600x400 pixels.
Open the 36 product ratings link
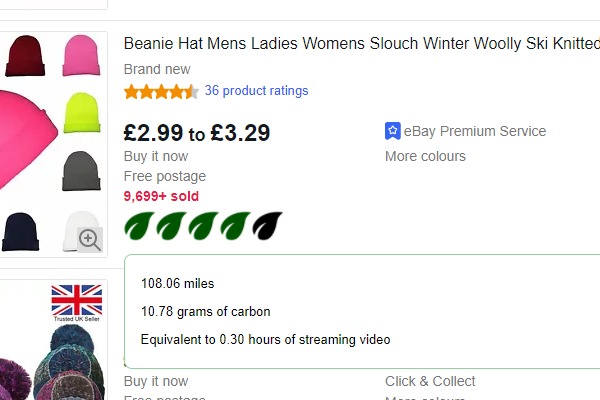pos(256,91)
